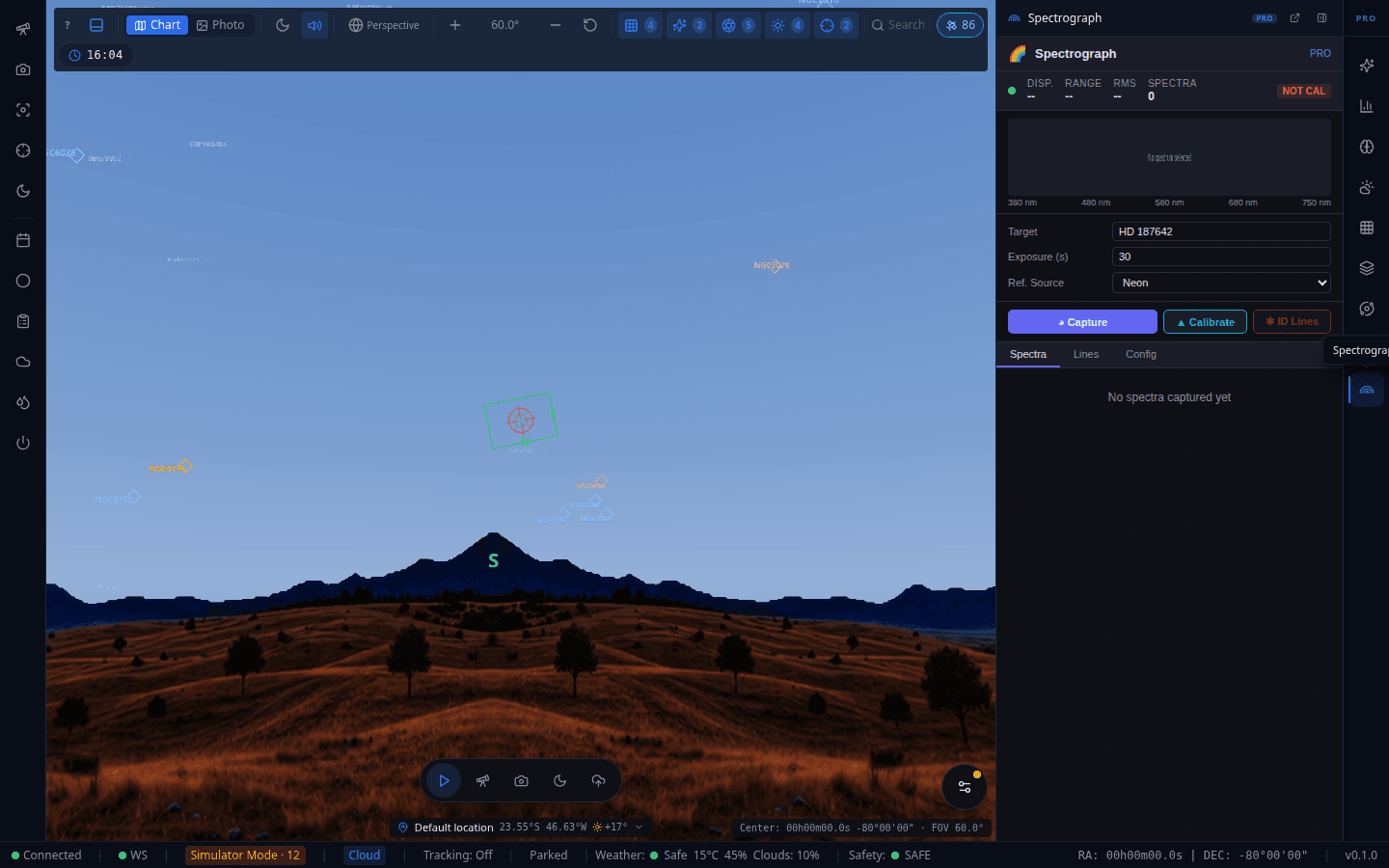
Task: Open the sparkles objects menu with badge 2
Action: point(689,25)
